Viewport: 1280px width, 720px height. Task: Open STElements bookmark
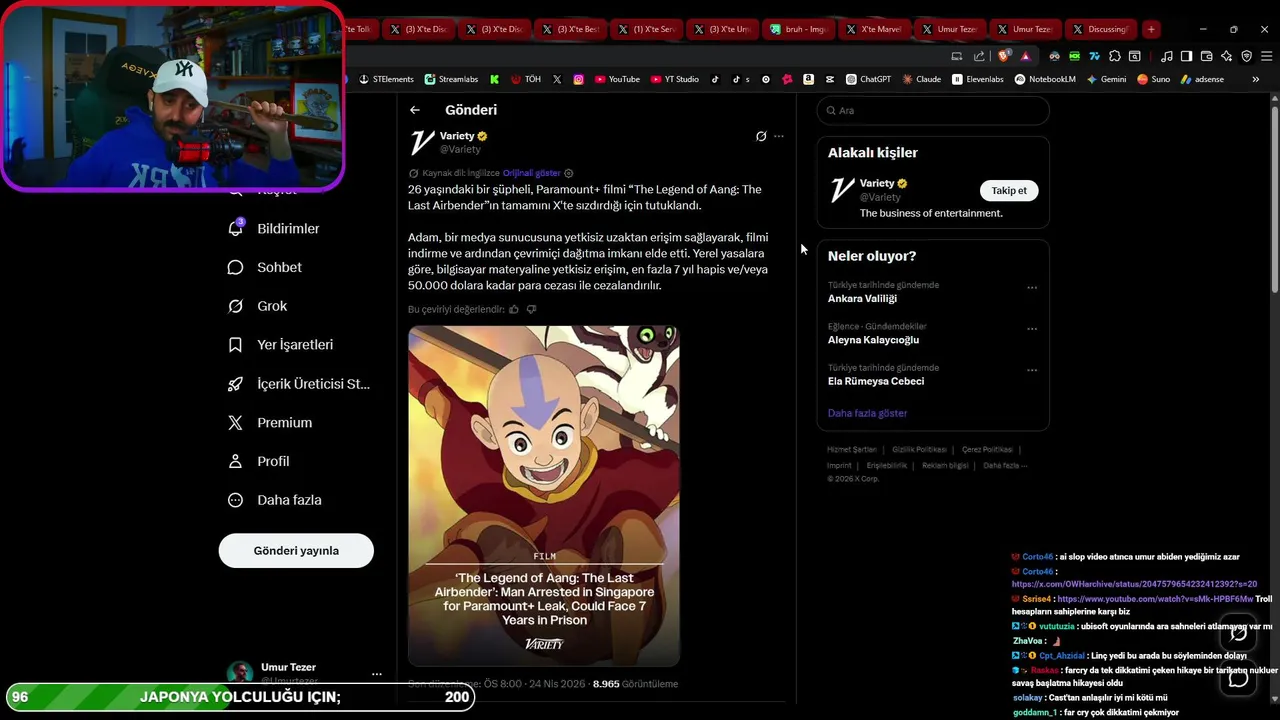[386, 79]
